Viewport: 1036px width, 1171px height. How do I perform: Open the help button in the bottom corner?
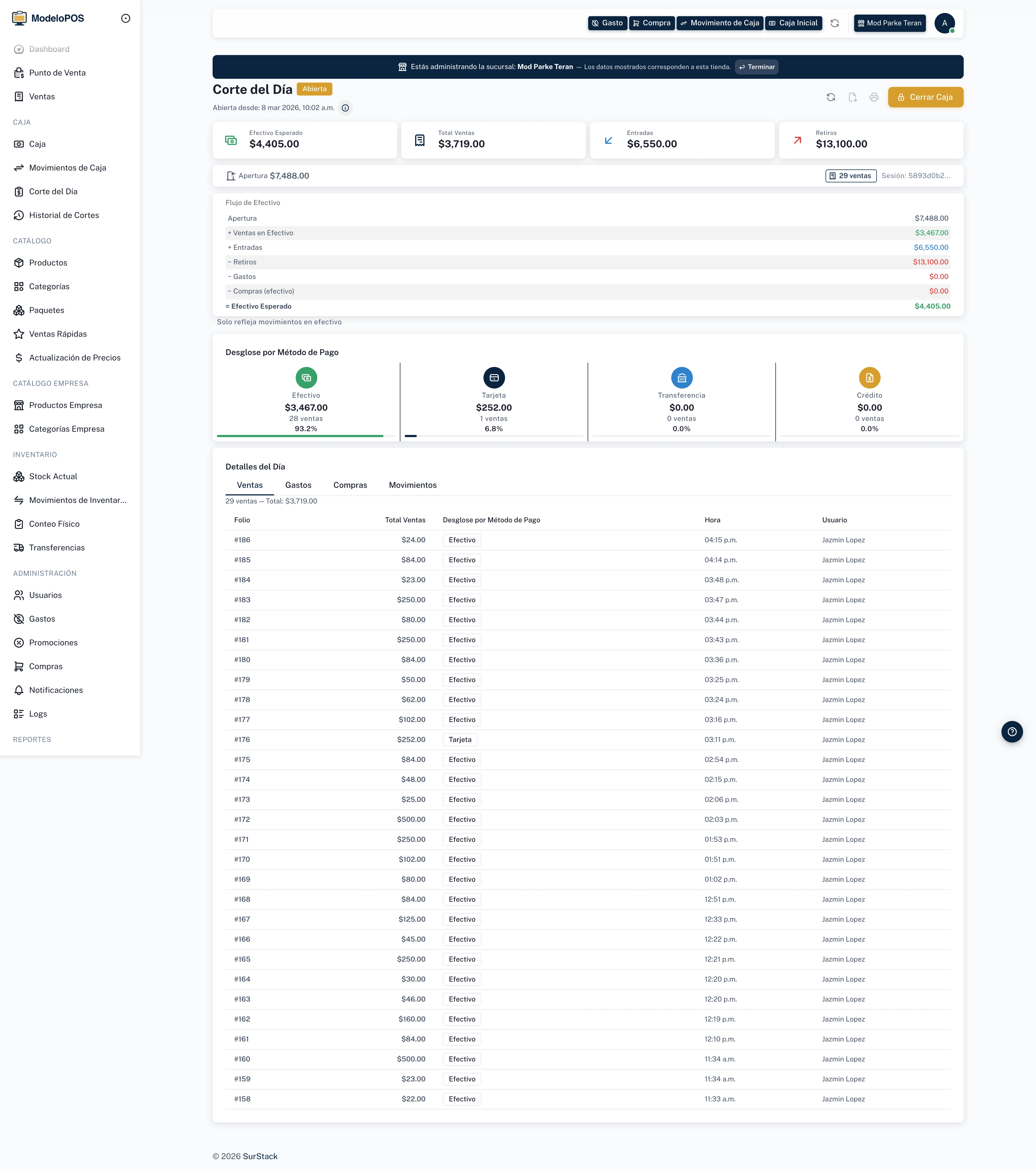click(x=1012, y=731)
